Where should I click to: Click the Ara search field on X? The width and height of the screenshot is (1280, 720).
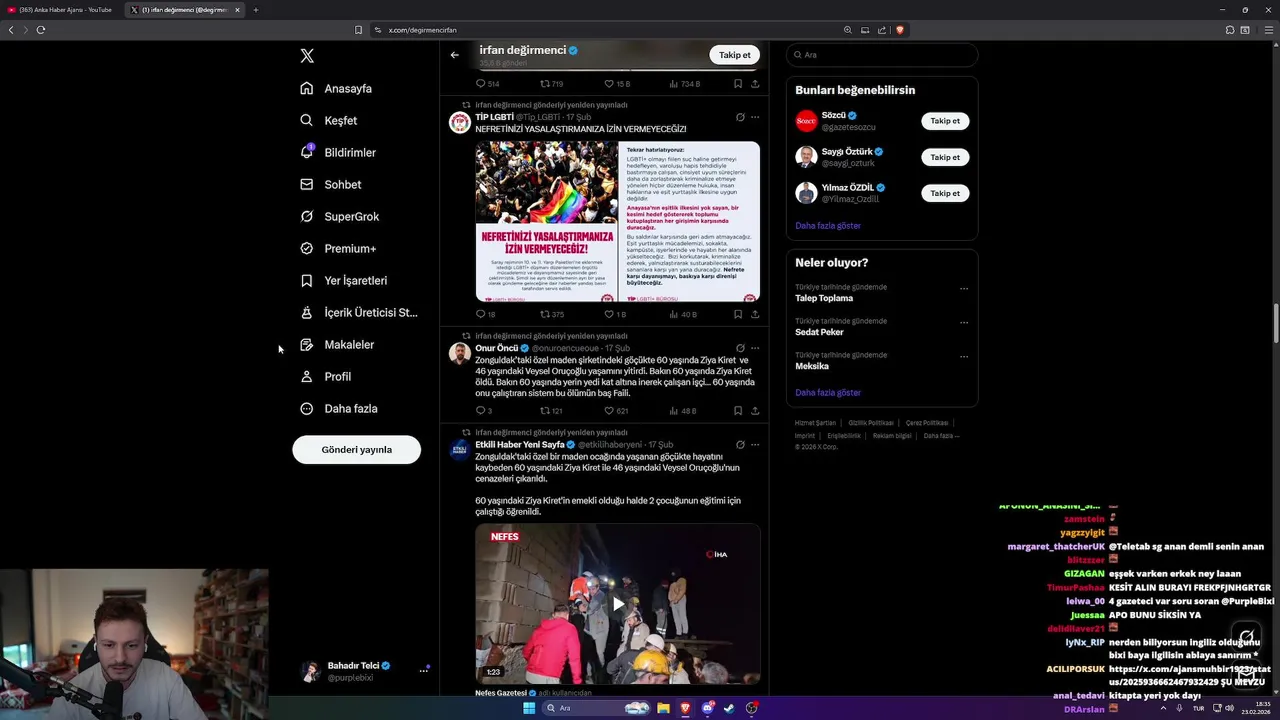(882, 55)
